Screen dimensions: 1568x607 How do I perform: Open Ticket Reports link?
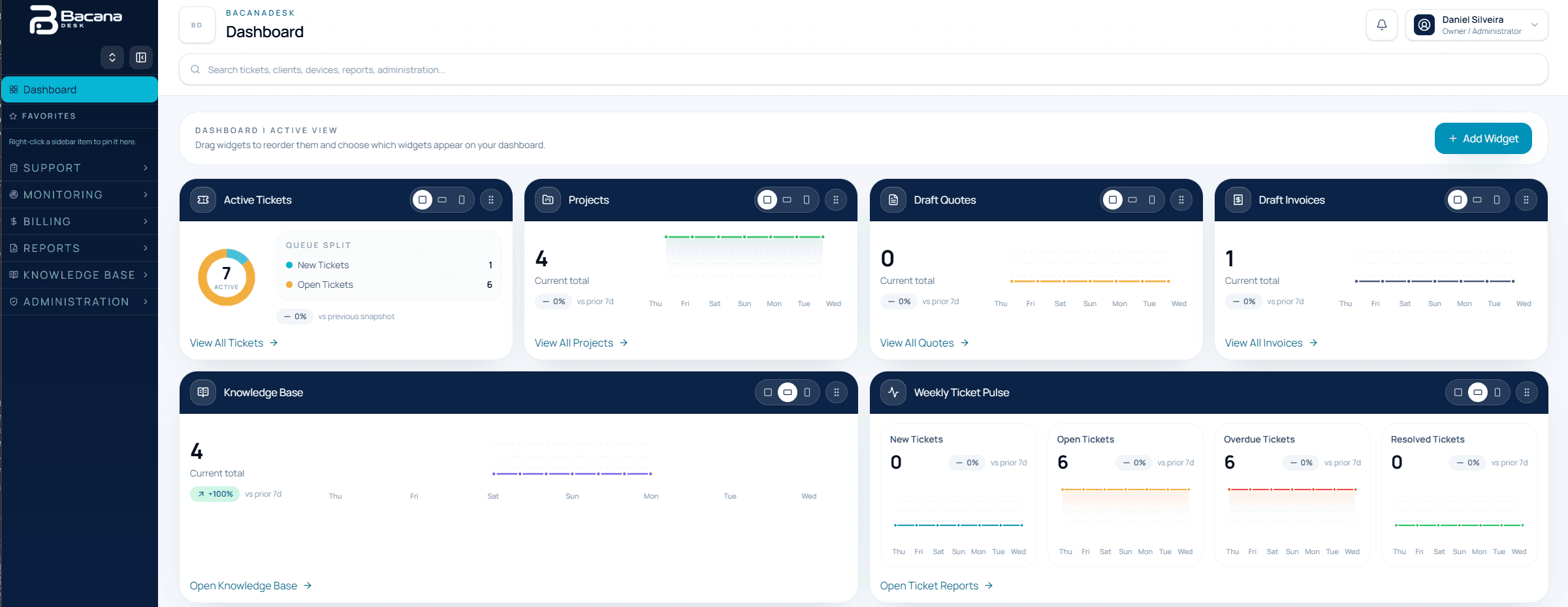click(x=936, y=585)
